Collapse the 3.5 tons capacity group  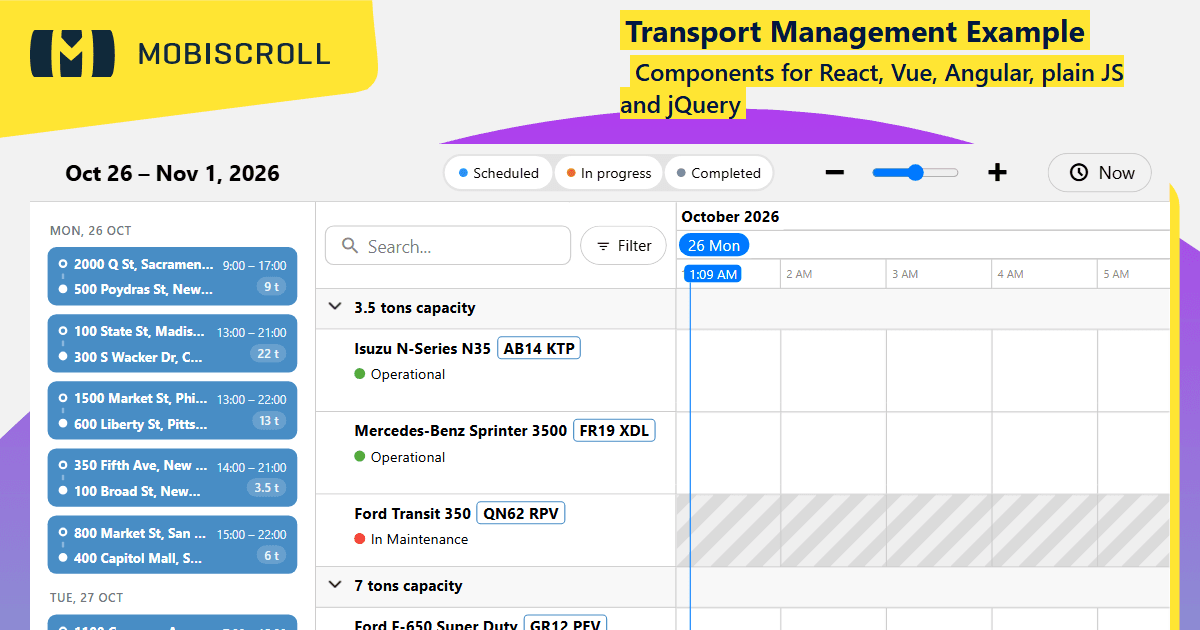335,308
